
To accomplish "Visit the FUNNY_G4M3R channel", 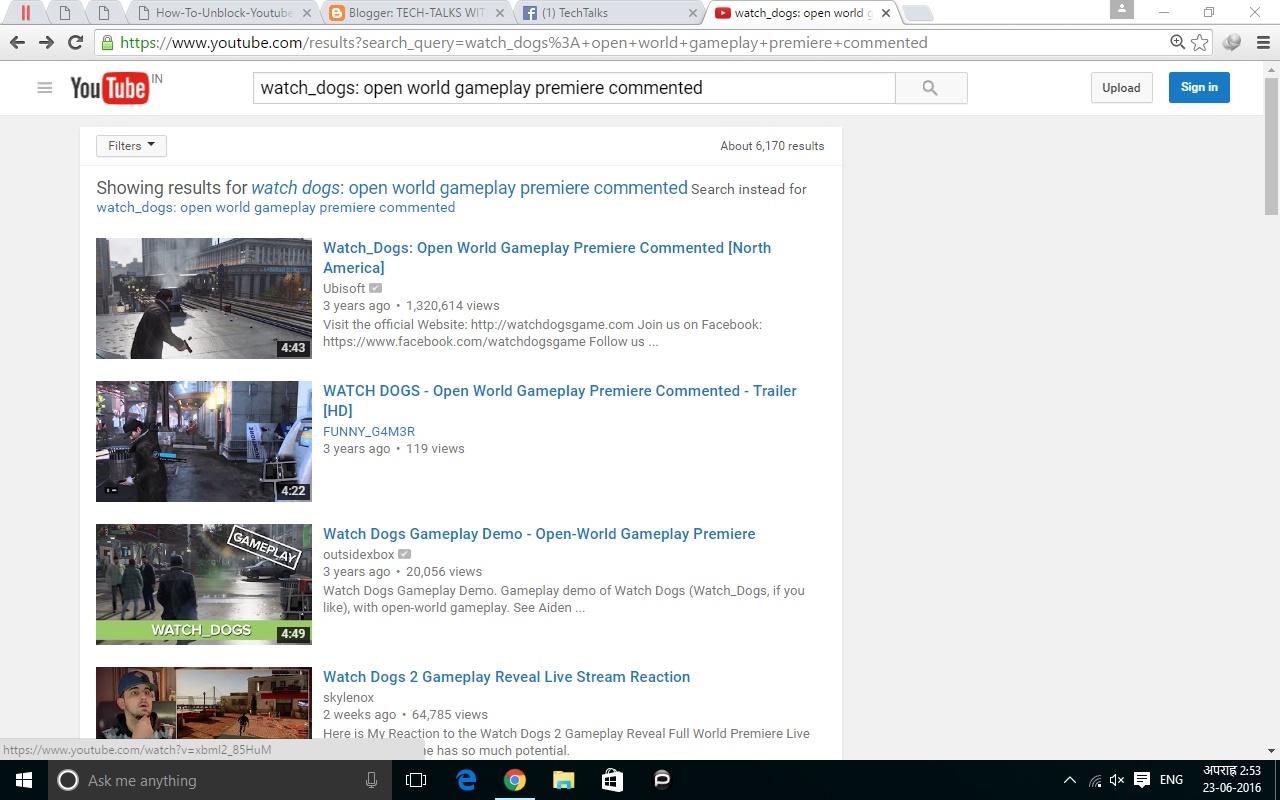I will [369, 432].
